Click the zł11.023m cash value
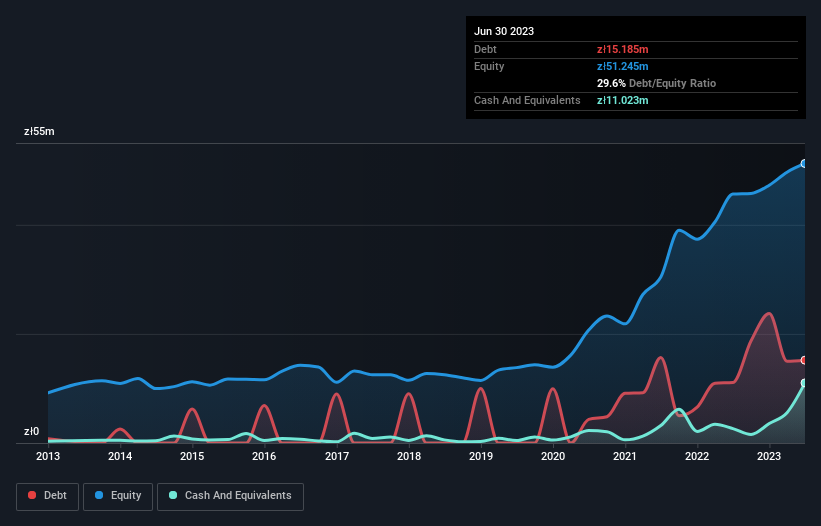 [623, 100]
